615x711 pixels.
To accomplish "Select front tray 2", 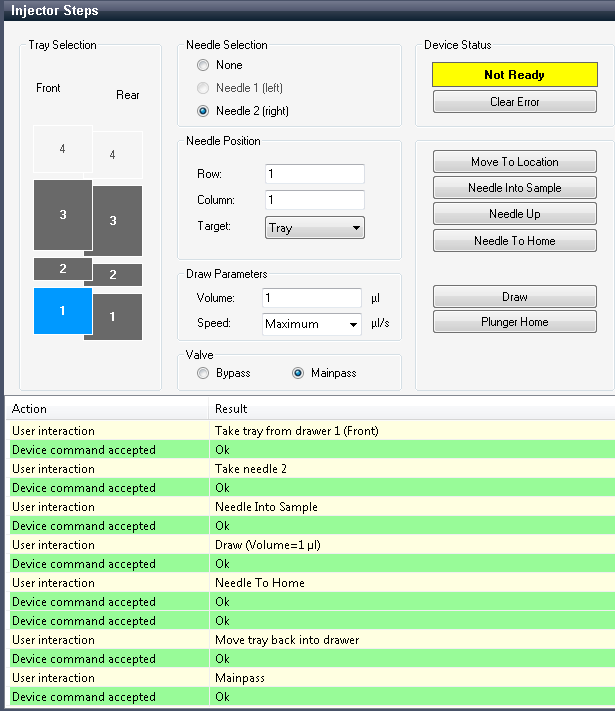I will pos(62,269).
